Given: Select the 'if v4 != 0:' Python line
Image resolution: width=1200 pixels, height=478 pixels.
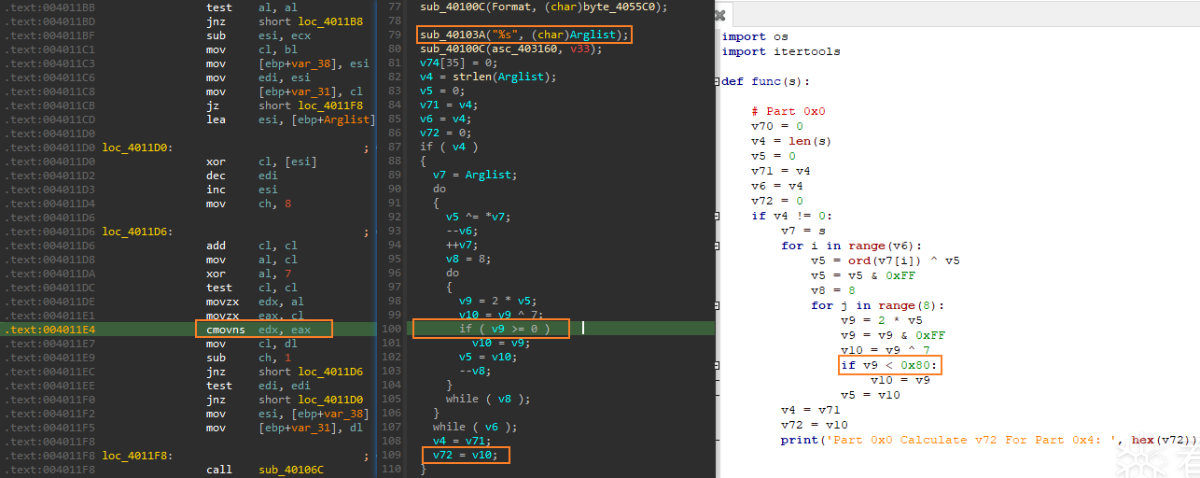Looking at the screenshot, I should click(792, 215).
